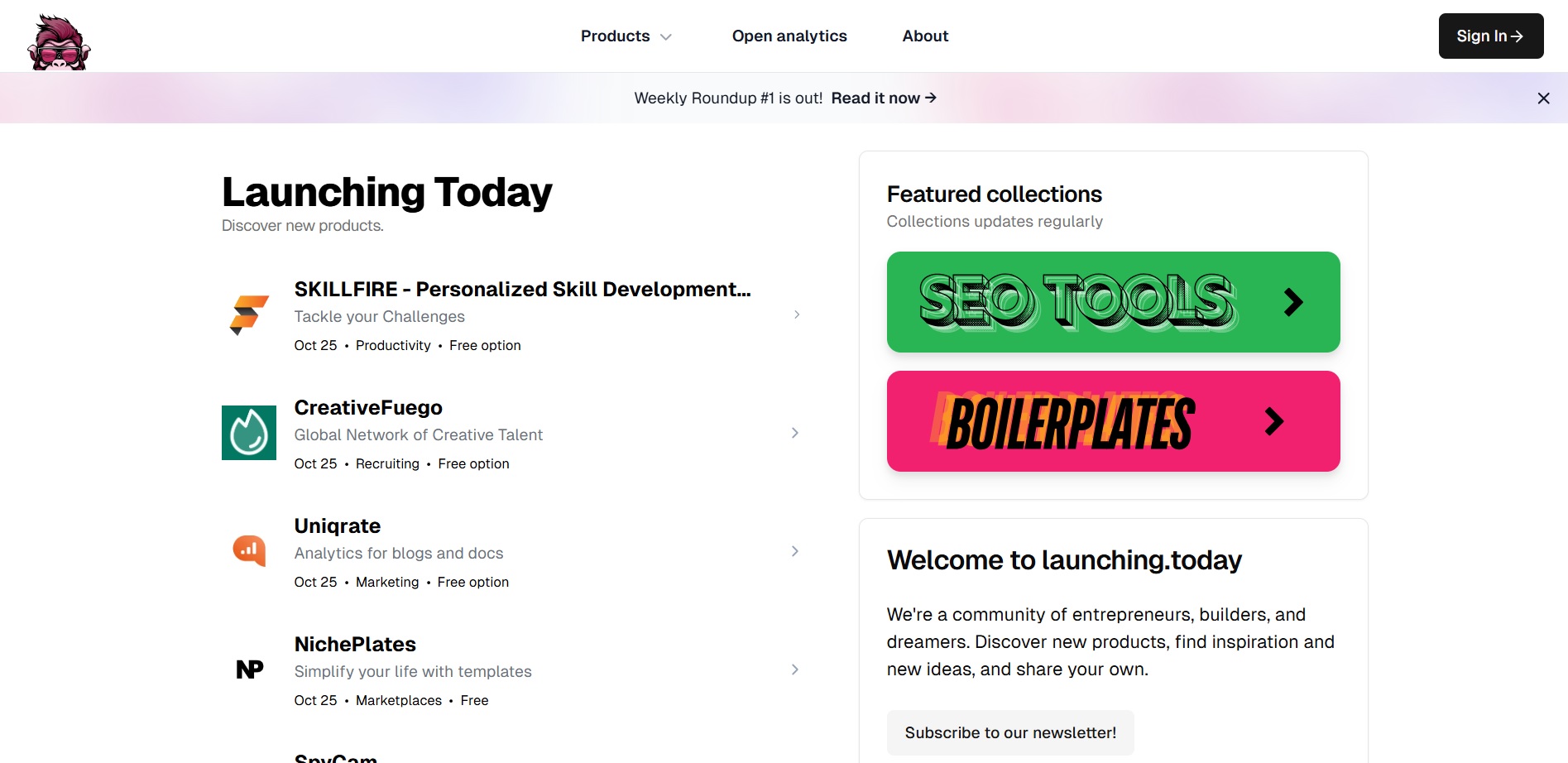Image resolution: width=1568 pixels, height=763 pixels.
Task: Go to Open analytics page
Action: tap(789, 36)
